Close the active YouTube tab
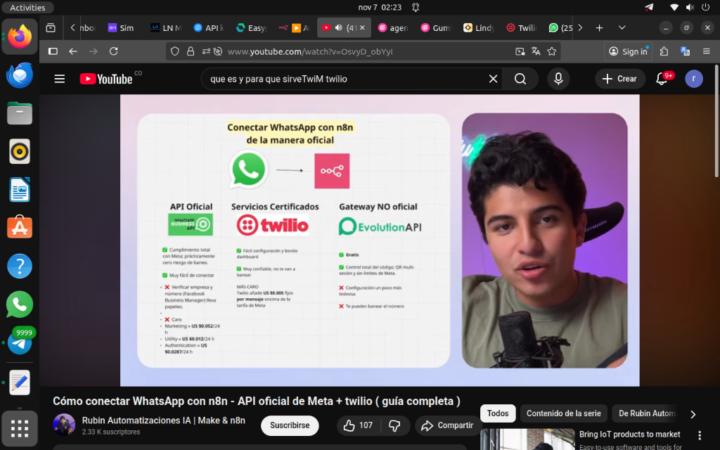 click(362, 28)
